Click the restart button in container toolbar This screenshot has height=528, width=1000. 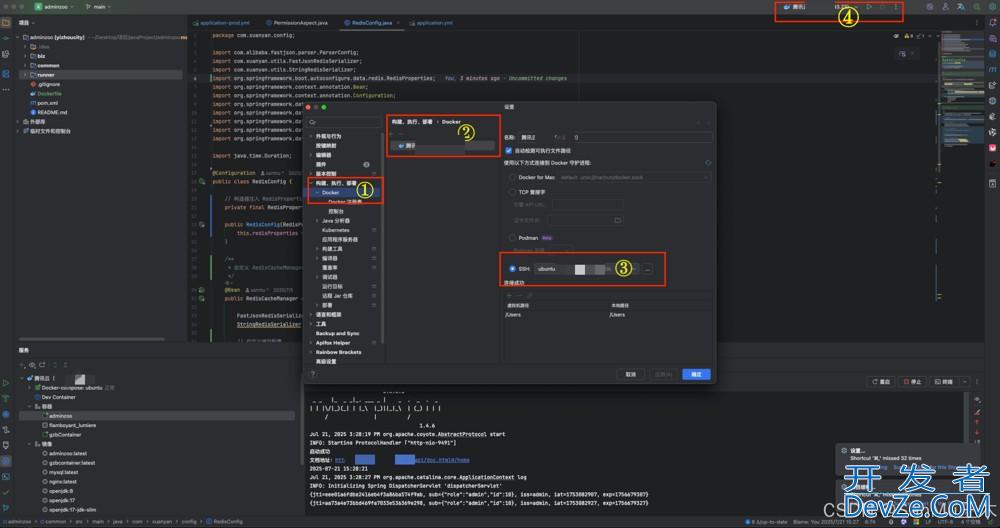point(881,381)
